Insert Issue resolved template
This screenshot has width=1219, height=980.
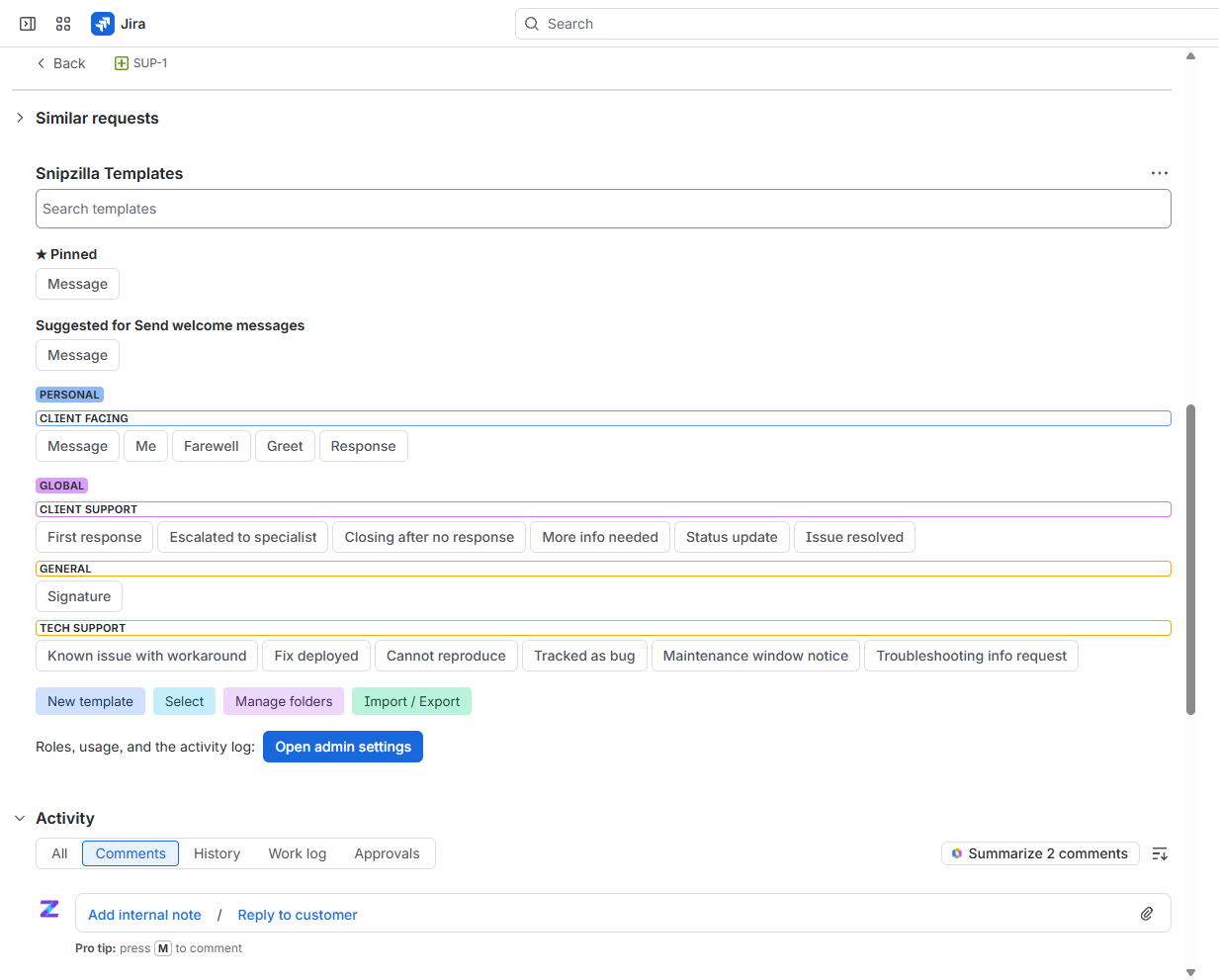coord(854,537)
